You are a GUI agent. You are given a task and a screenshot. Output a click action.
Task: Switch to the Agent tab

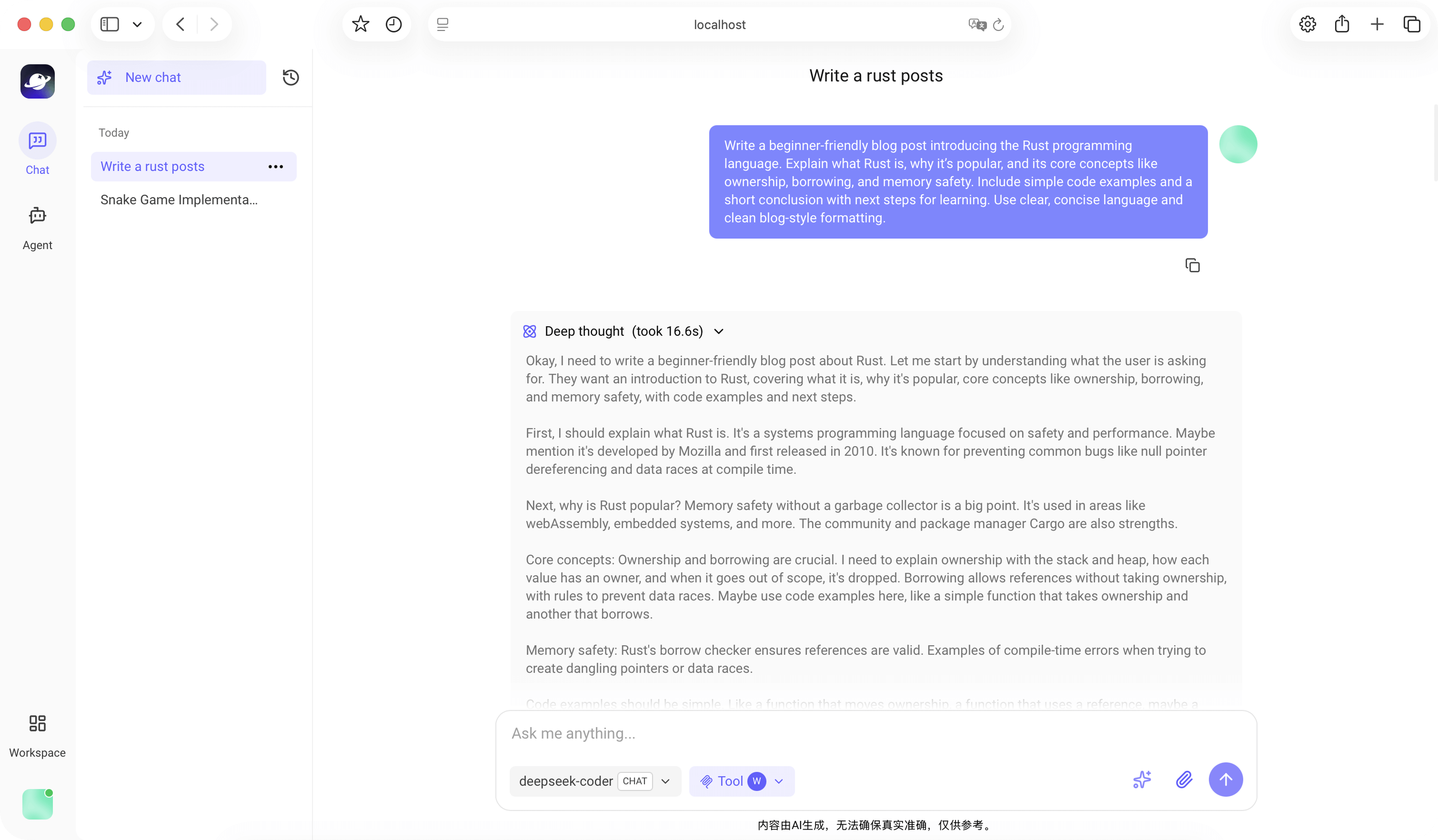(37, 225)
